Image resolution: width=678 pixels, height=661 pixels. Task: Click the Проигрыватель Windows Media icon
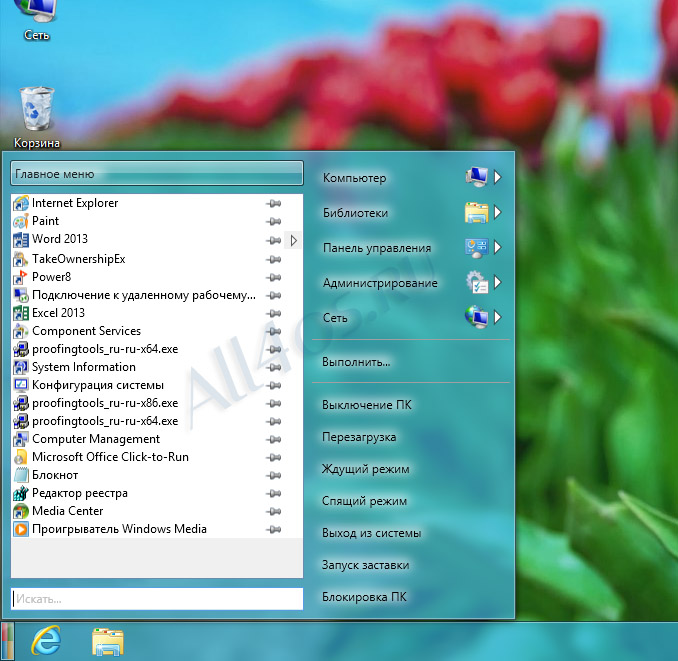[x=21, y=529]
